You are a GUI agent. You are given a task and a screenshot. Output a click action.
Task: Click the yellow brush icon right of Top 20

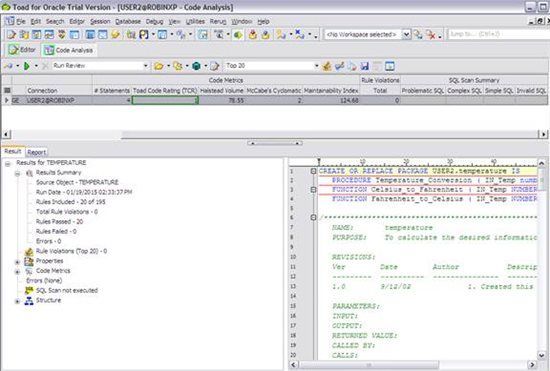(327, 66)
